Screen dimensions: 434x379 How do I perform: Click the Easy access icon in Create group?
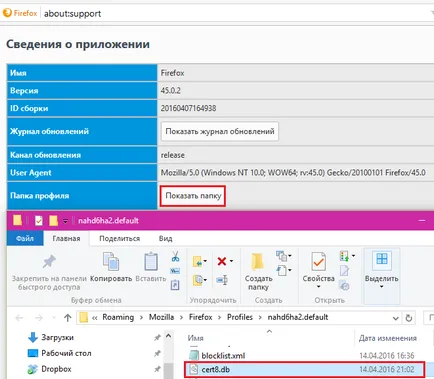point(281,270)
